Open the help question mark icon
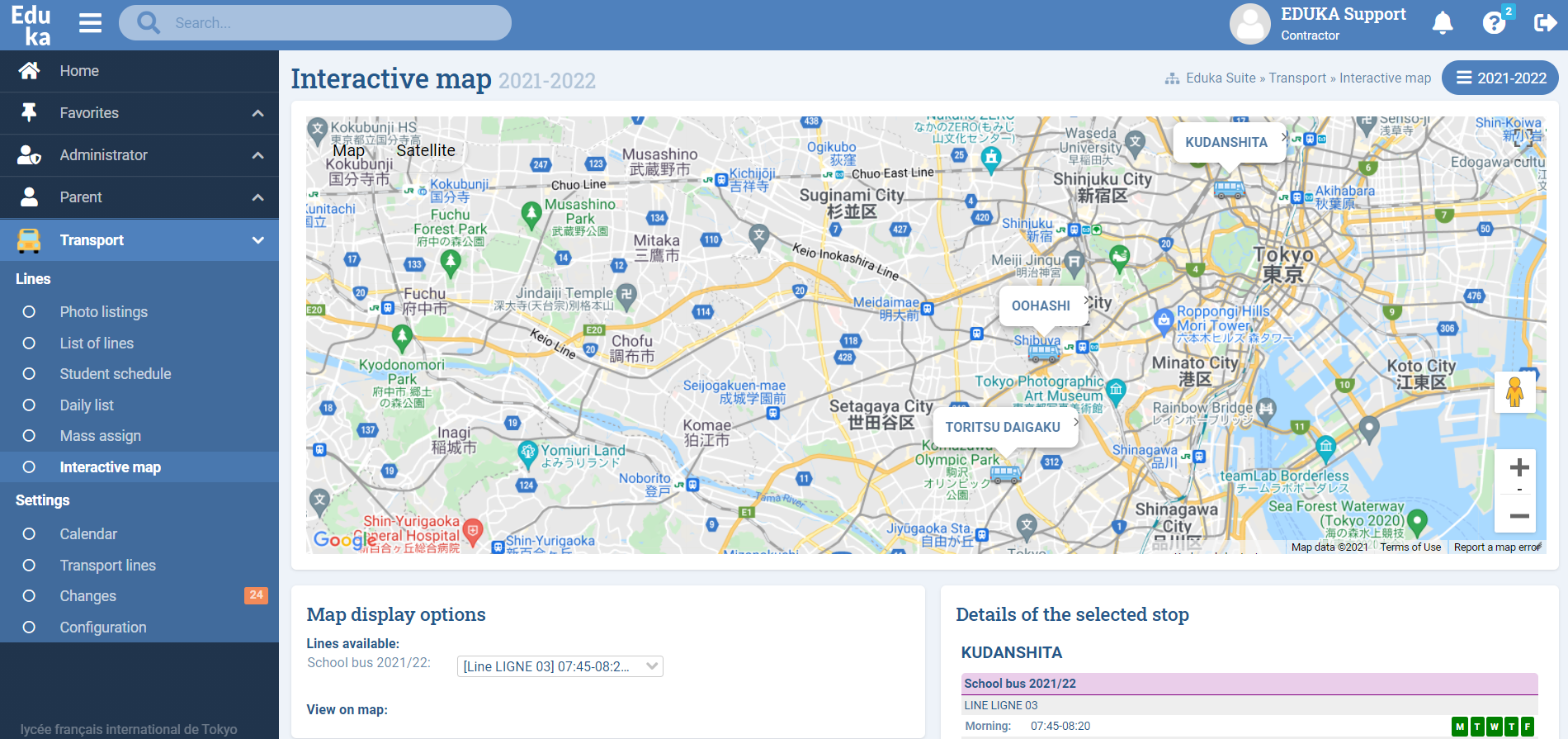This screenshot has height=739, width=1568. pos(1494,23)
